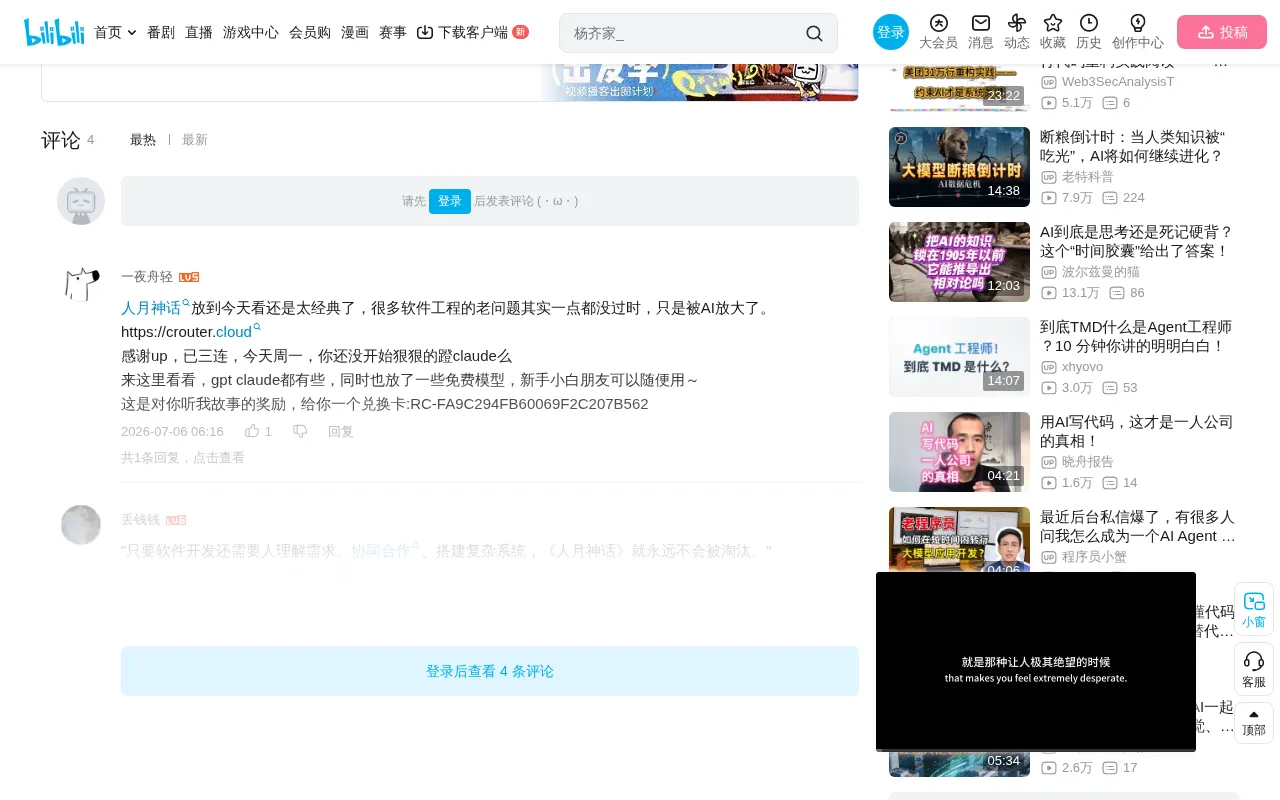Click the pink 投稿 upload button
1280x800 pixels.
tap(1222, 32)
